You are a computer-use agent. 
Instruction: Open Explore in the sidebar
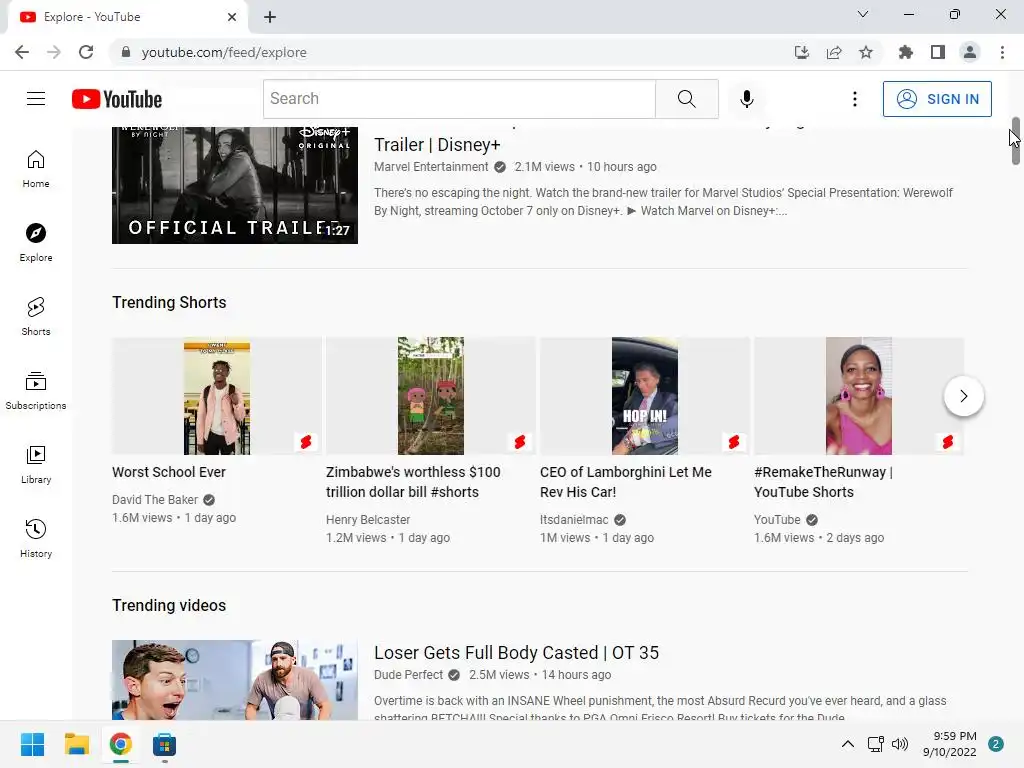(36, 243)
